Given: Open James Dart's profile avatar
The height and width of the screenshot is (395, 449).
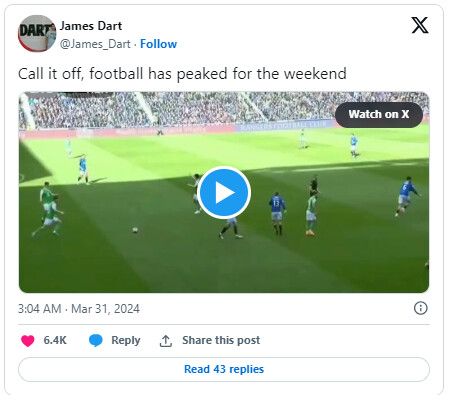Looking at the screenshot, I should pyautogui.click(x=37, y=33).
